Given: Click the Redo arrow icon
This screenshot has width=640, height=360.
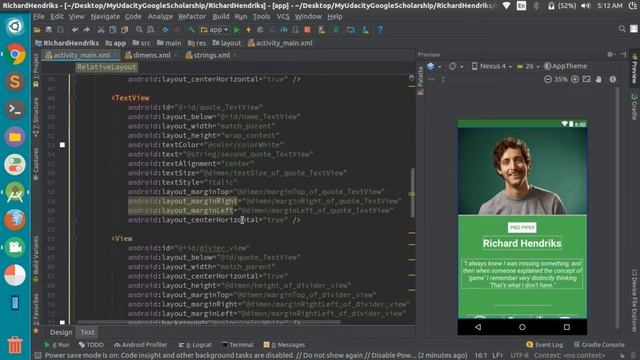Looking at the screenshot, I should [x=86, y=30].
